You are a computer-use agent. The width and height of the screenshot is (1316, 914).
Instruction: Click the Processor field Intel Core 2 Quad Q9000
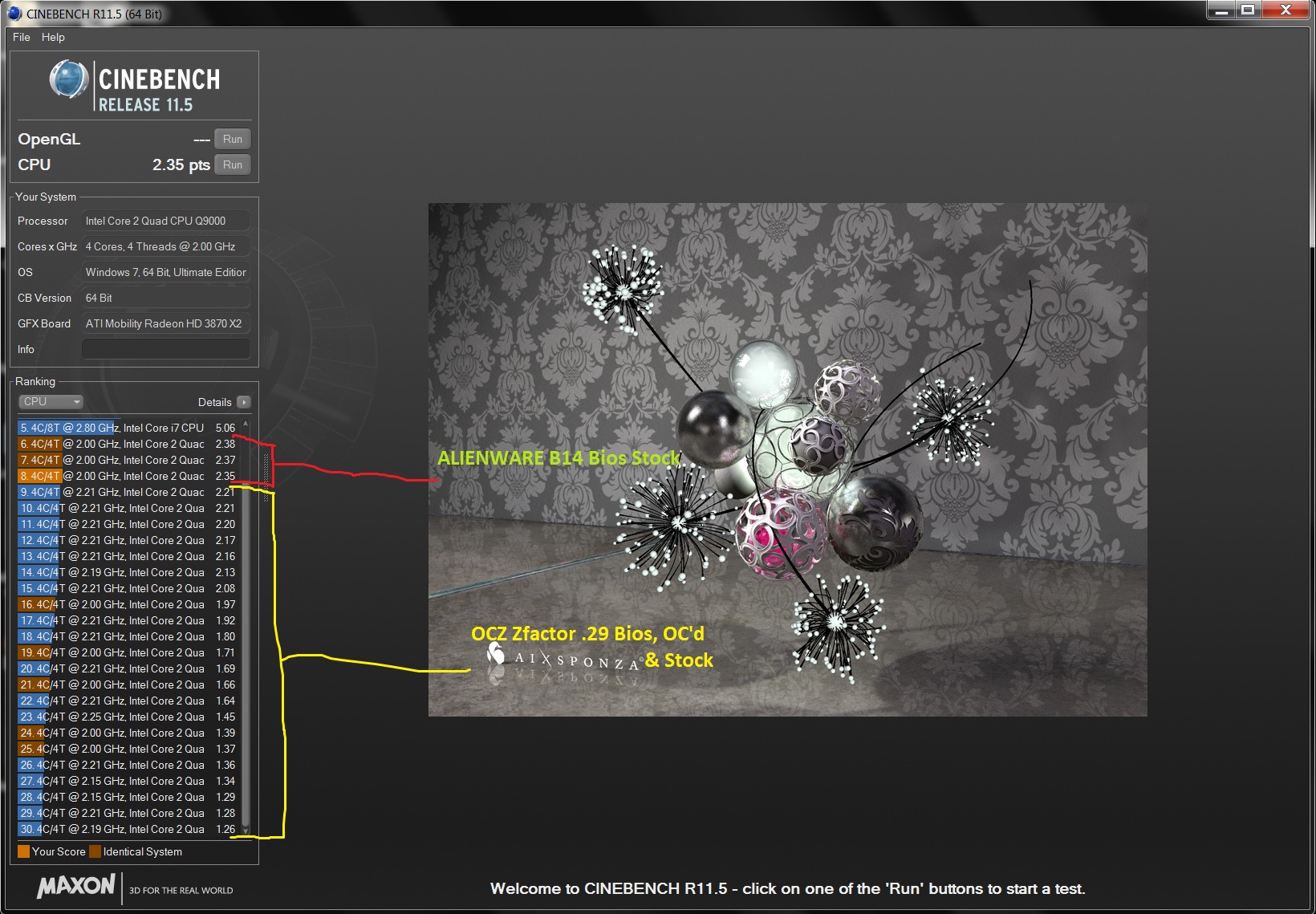coord(166,221)
